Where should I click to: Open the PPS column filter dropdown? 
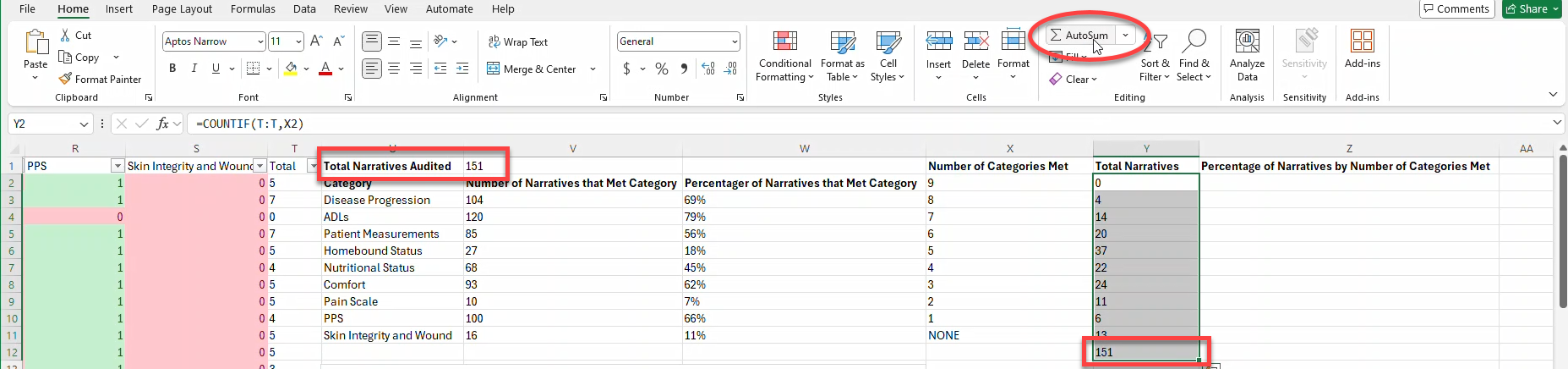[117, 166]
